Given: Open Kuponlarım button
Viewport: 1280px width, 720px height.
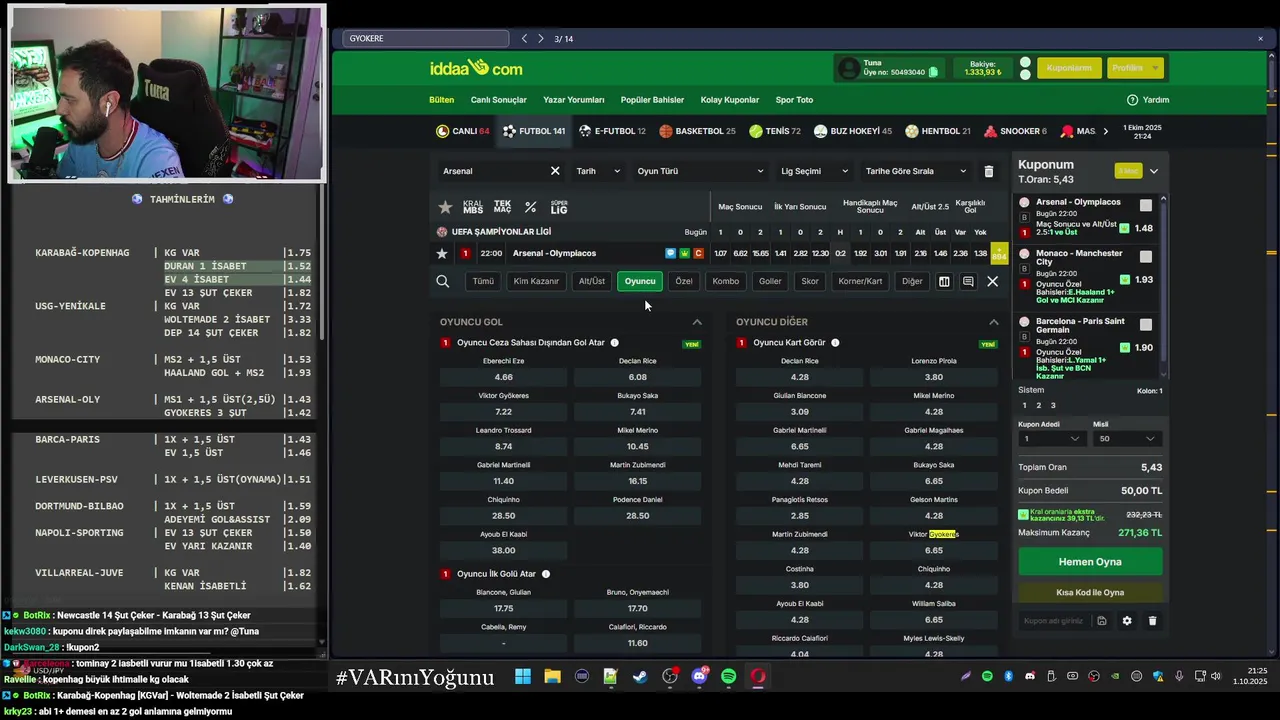Looking at the screenshot, I should point(1069,68).
